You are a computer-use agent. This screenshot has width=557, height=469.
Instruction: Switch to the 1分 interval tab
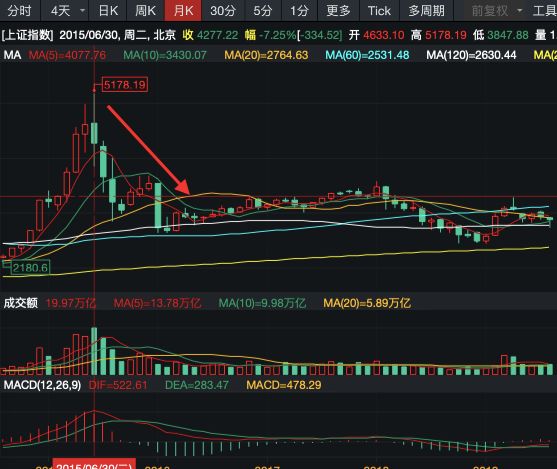click(299, 11)
